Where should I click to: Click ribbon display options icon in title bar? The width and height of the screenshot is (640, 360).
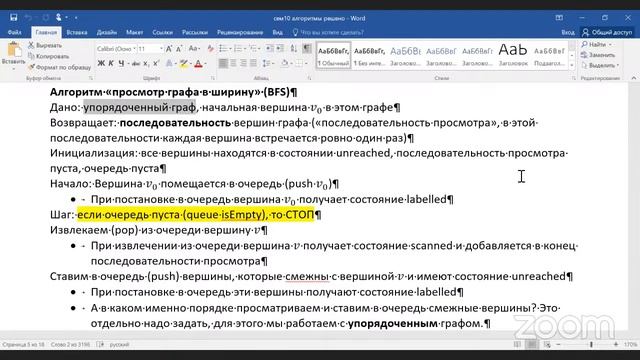559,18
